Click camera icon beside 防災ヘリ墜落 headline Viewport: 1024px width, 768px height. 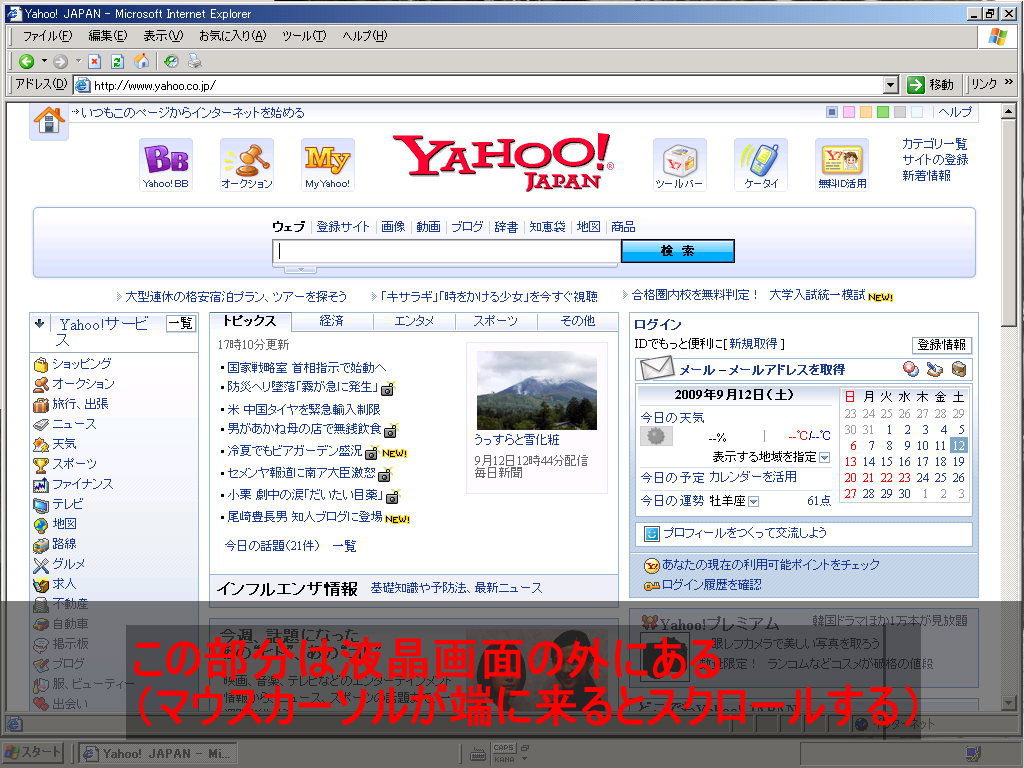tap(388, 389)
